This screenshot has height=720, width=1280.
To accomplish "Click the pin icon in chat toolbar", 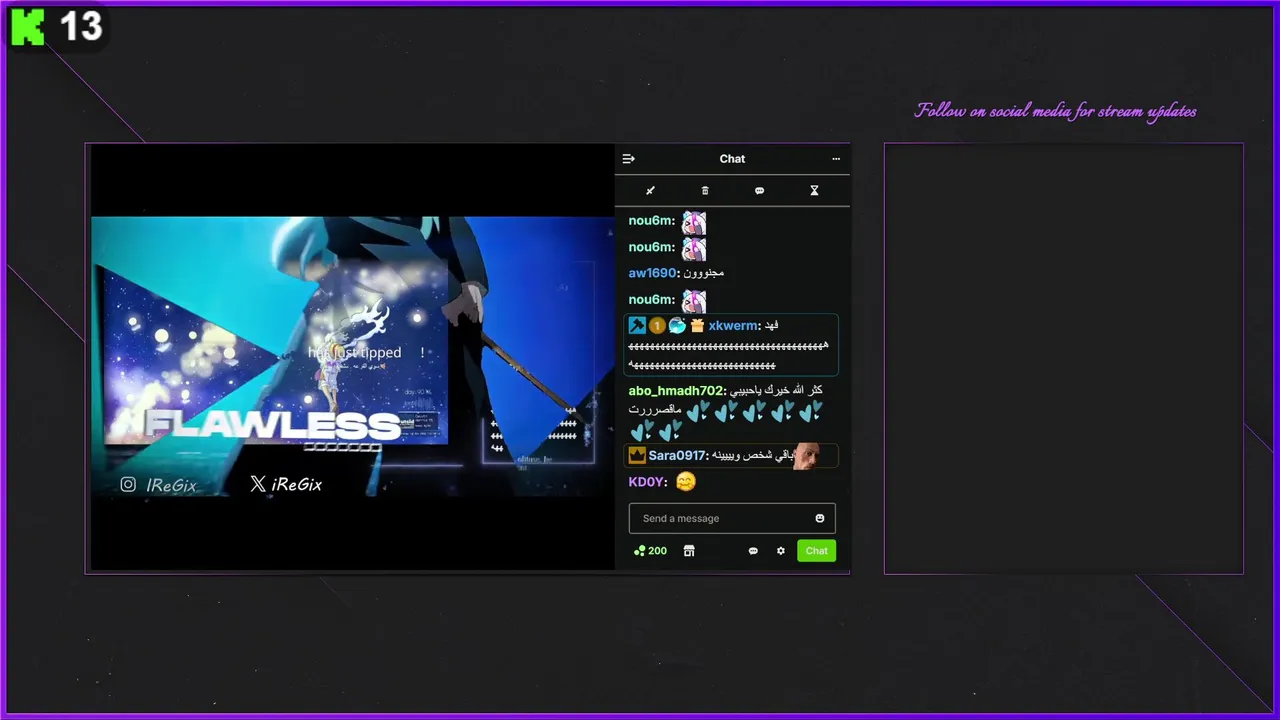I will click(x=650, y=190).
